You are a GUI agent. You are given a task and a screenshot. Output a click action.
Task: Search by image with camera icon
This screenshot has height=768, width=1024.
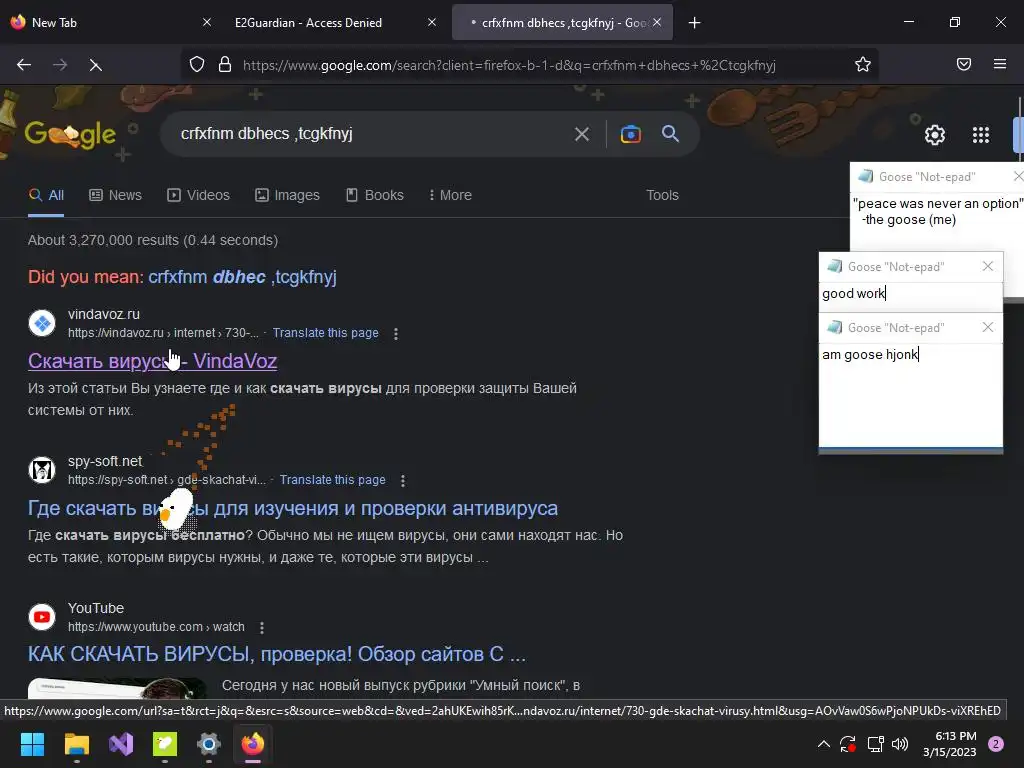[630, 134]
